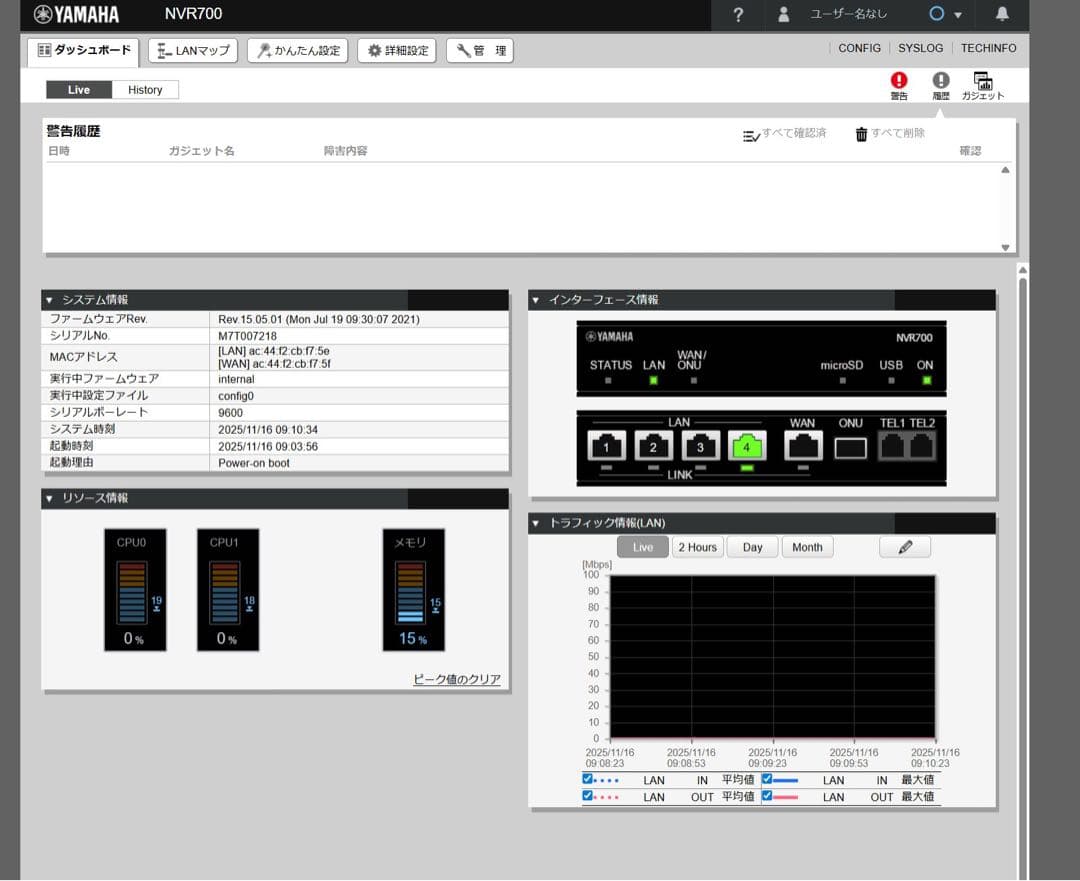Open the user dropdown arrow in header

click(x=958, y=15)
